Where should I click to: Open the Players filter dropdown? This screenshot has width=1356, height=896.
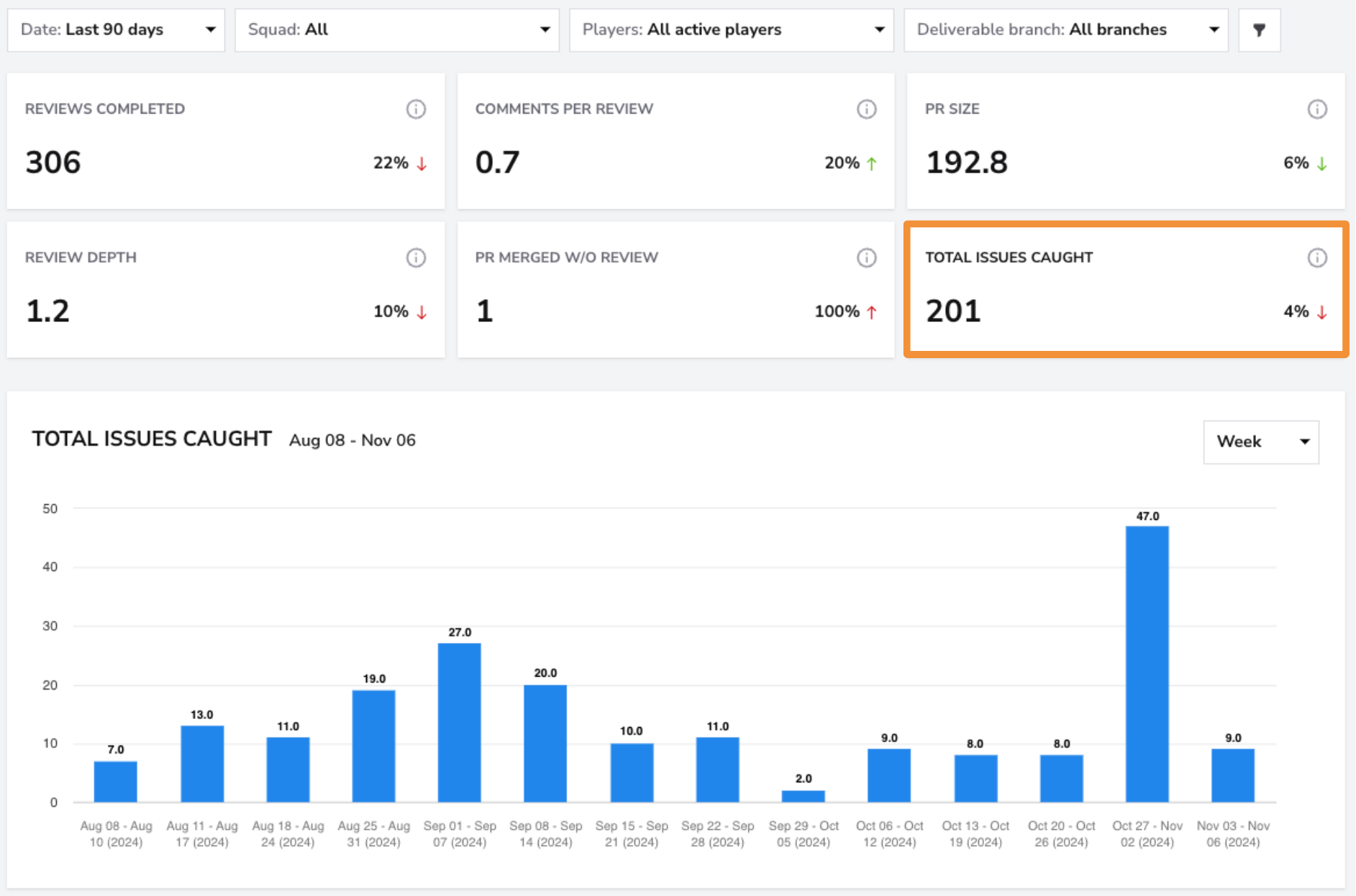point(732,30)
